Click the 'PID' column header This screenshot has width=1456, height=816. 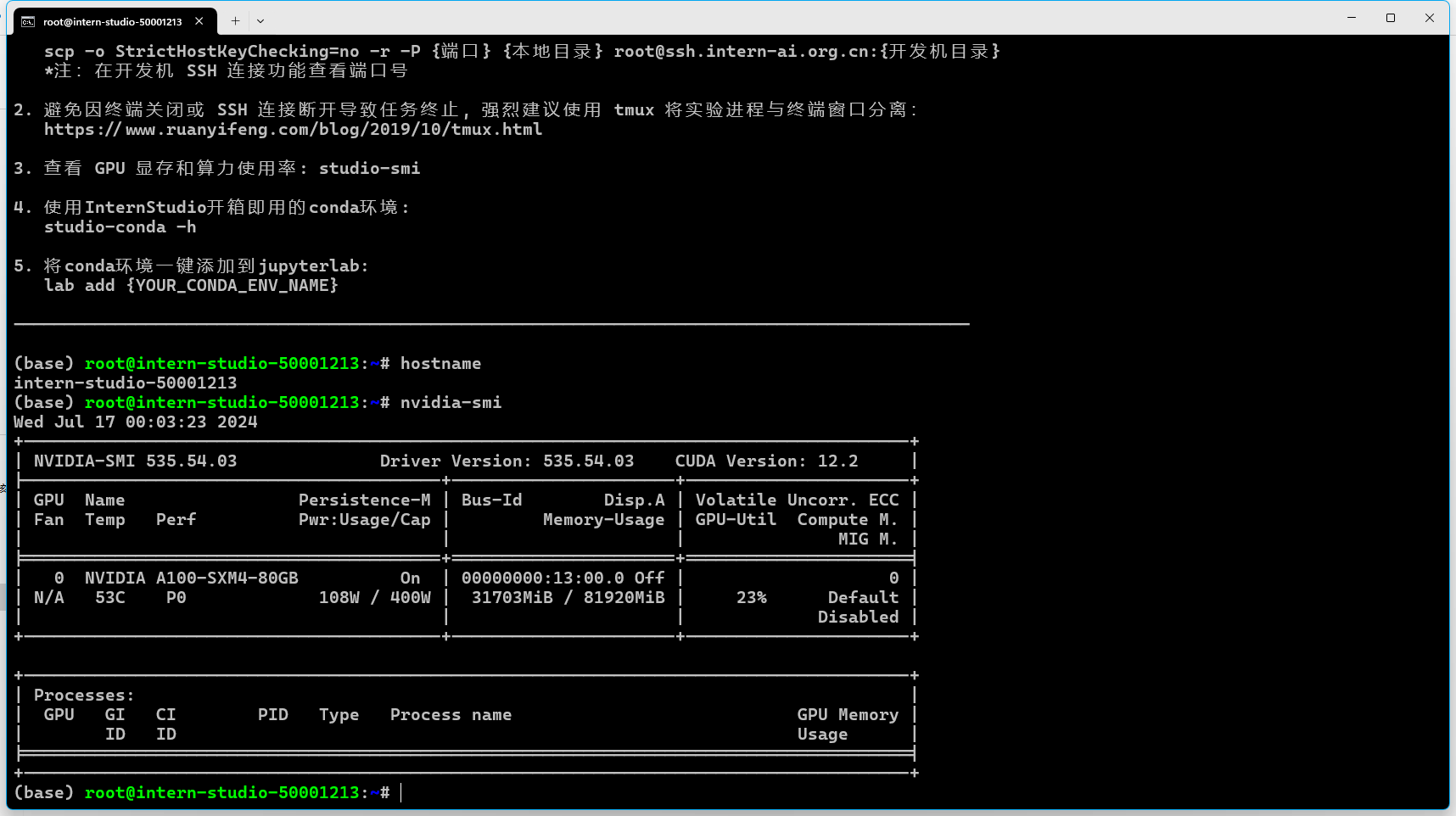coord(273,715)
